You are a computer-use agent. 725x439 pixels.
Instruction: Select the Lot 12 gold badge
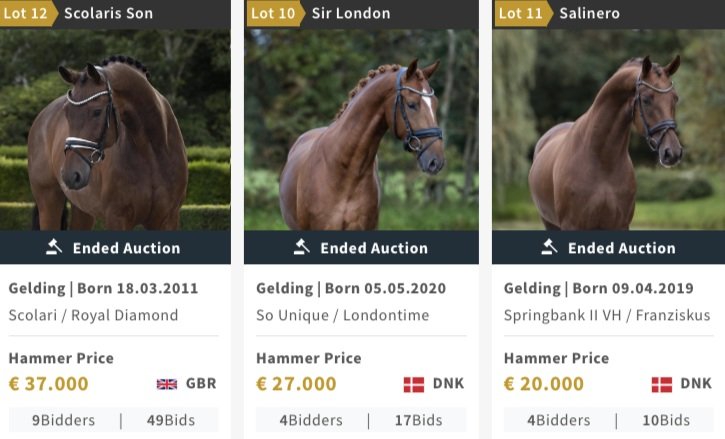[x=29, y=13]
